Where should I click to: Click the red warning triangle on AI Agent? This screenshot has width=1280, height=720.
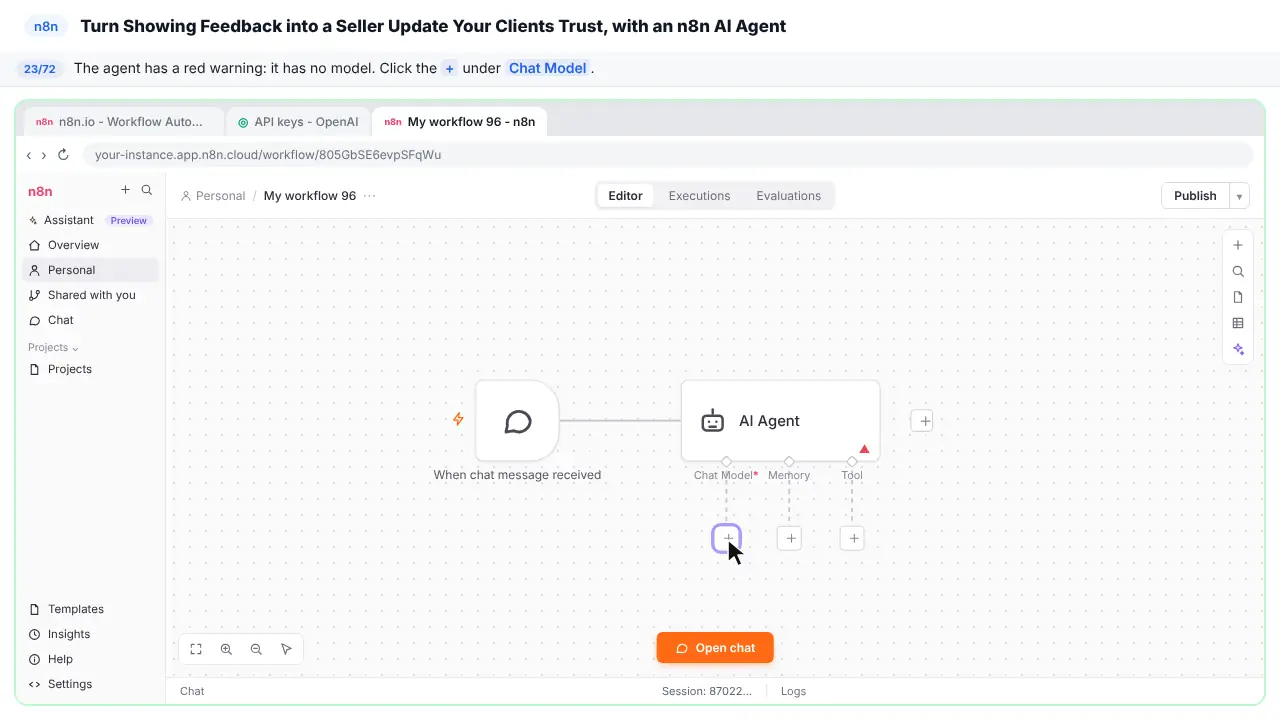pyautogui.click(x=864, y=449)
